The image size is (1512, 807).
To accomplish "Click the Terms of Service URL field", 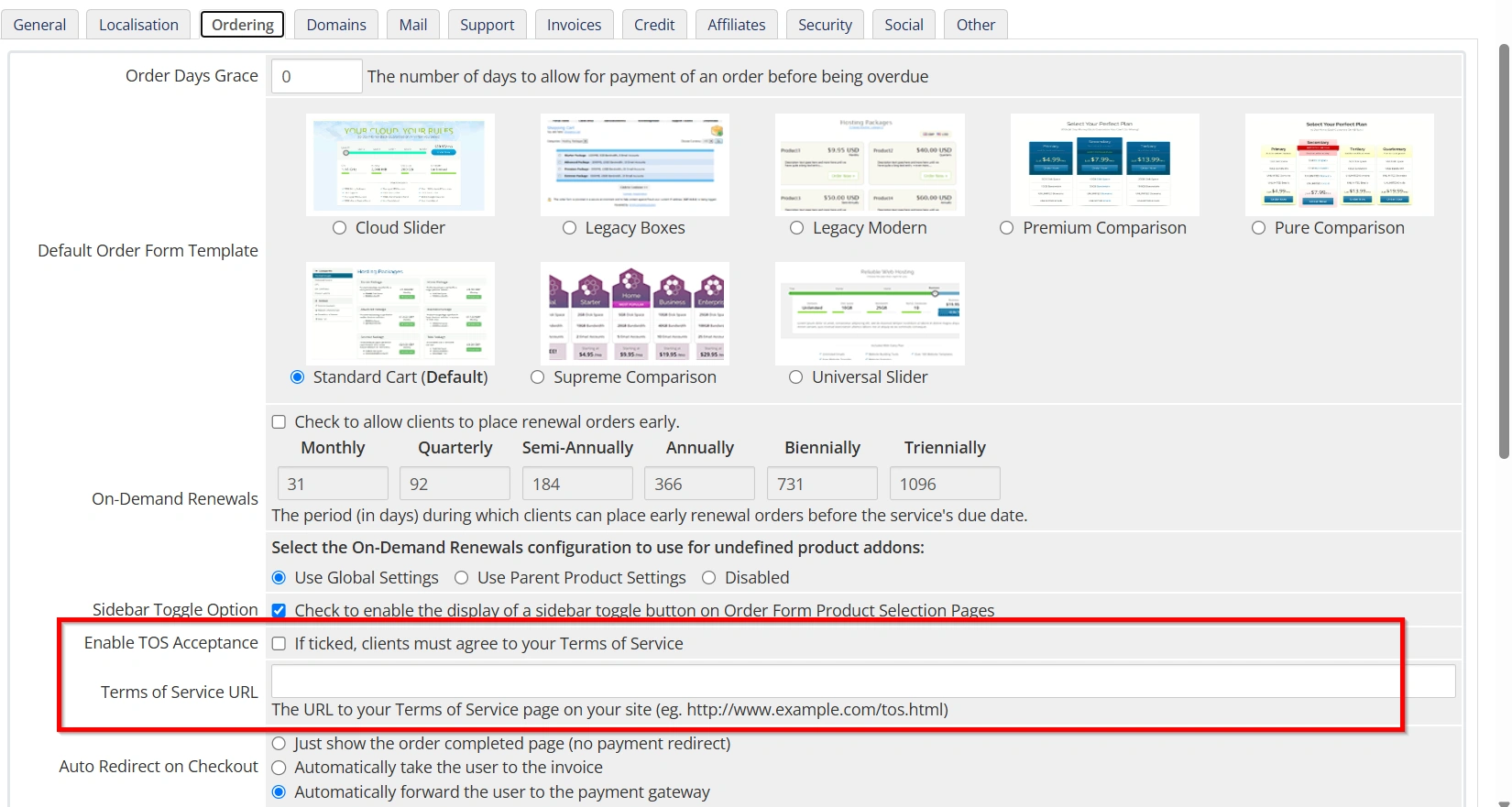I will (x=863, y=682).
